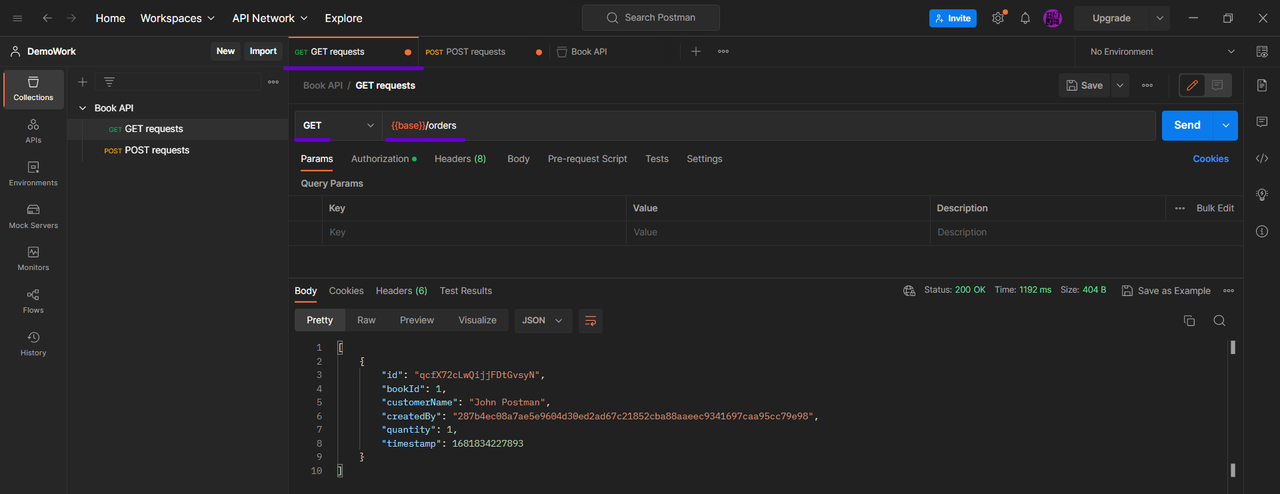Image resolution: width=1280 pixels, height=494 pixels.
Task: Open the code snippet icon
Action: click(x=1261, y=158)
